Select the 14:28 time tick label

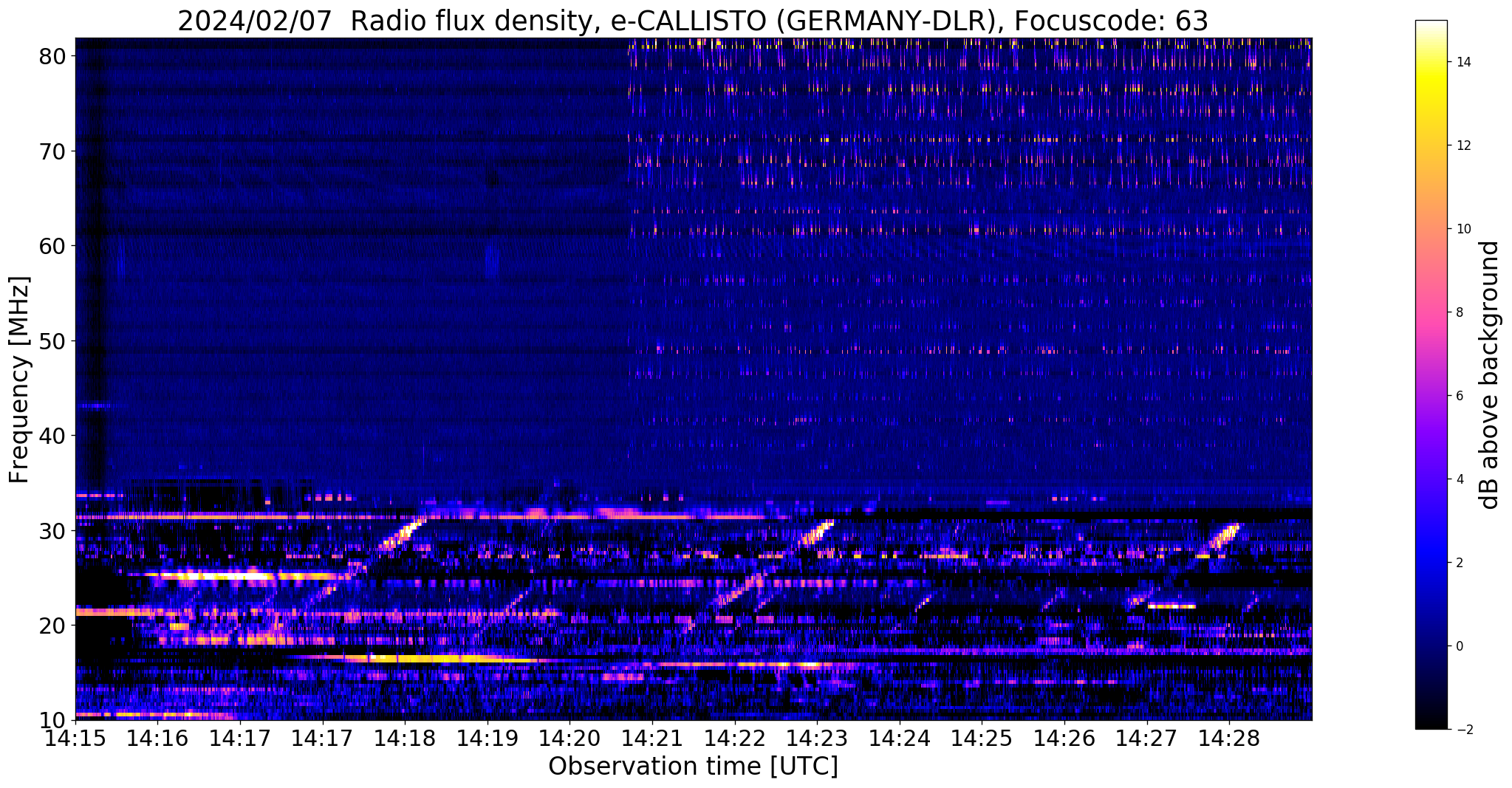(1229, 739)
